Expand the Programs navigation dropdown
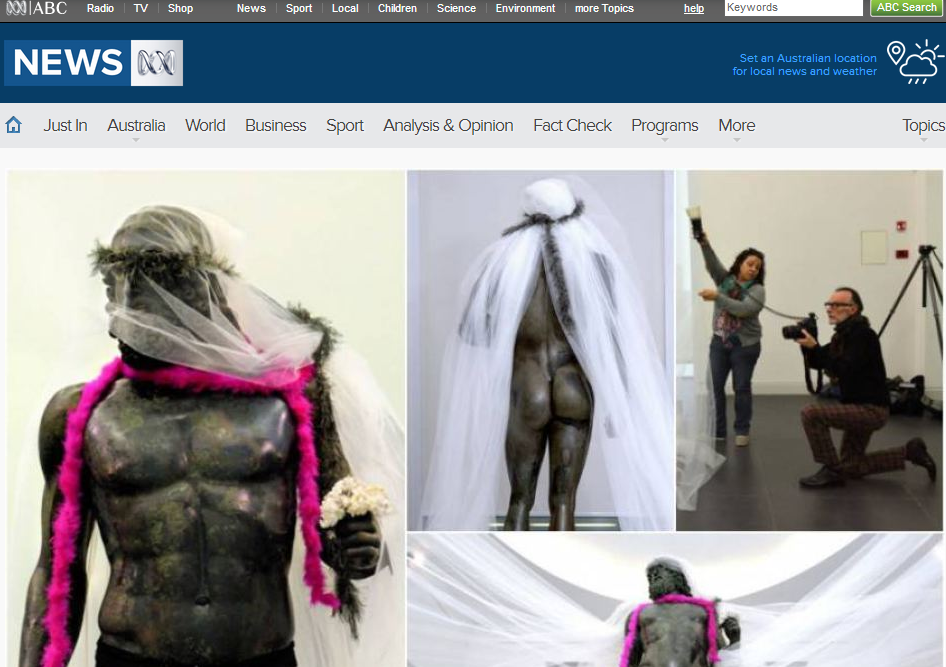 (x=664, y=126)
